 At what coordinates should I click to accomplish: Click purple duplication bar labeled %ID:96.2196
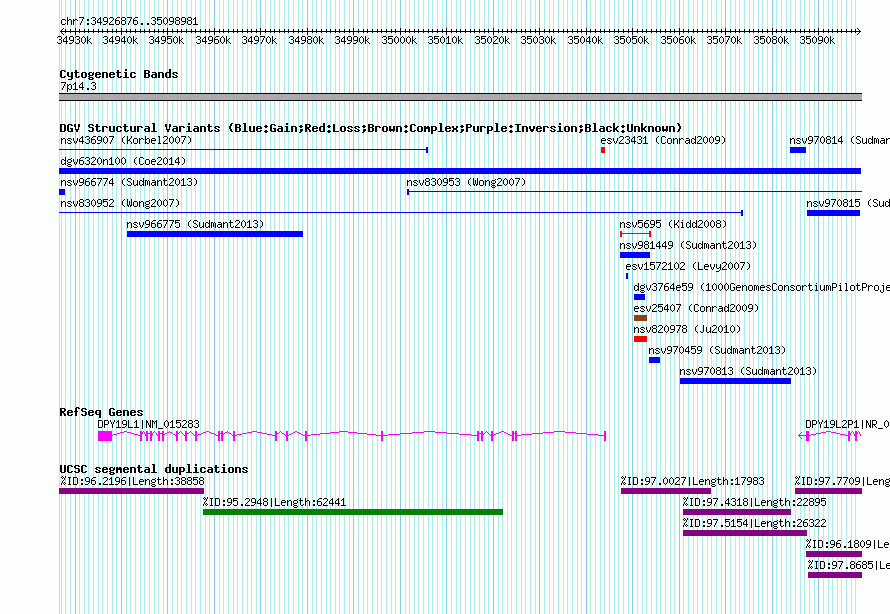pyautogui.click(x=131, y=491)
